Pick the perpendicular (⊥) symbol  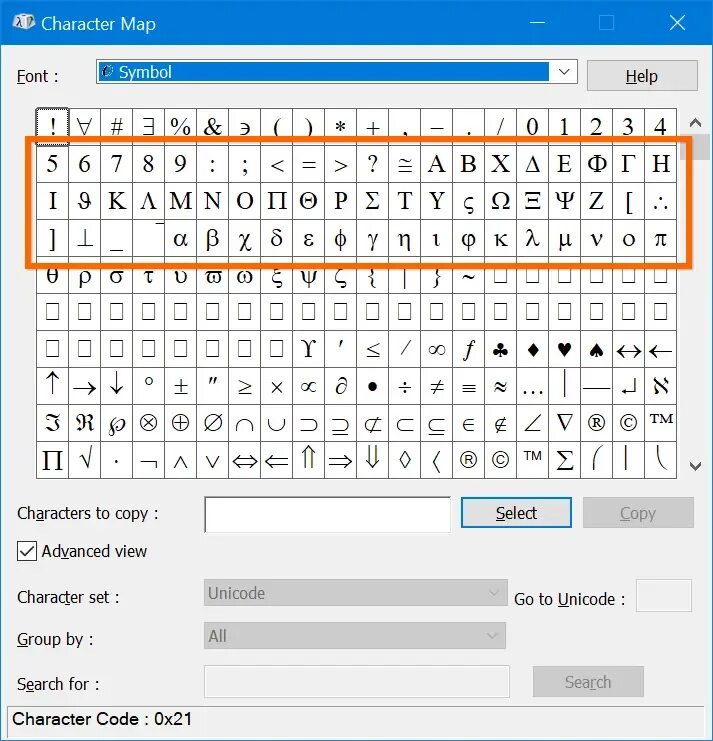[85, 239]
